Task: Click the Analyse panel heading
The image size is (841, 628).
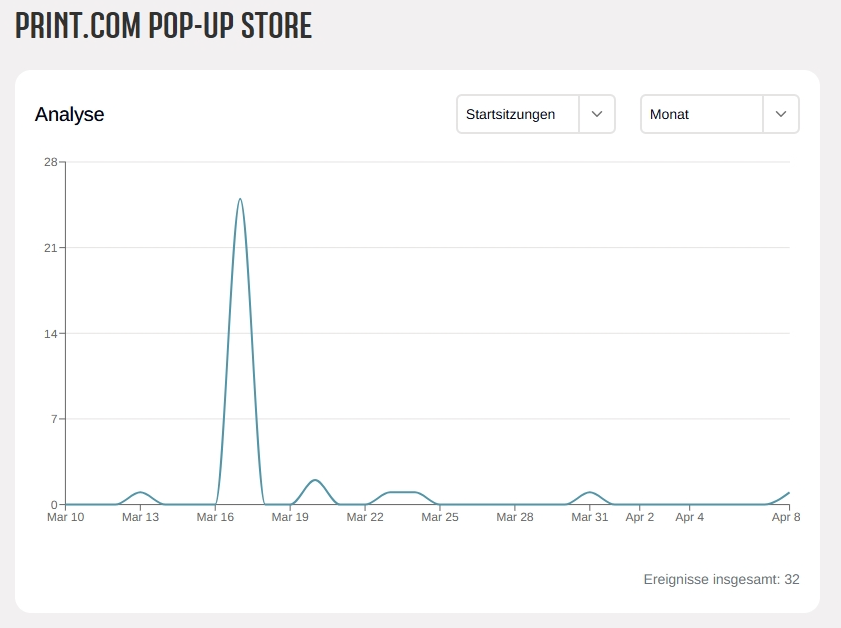Action: [x=69, y=114]
